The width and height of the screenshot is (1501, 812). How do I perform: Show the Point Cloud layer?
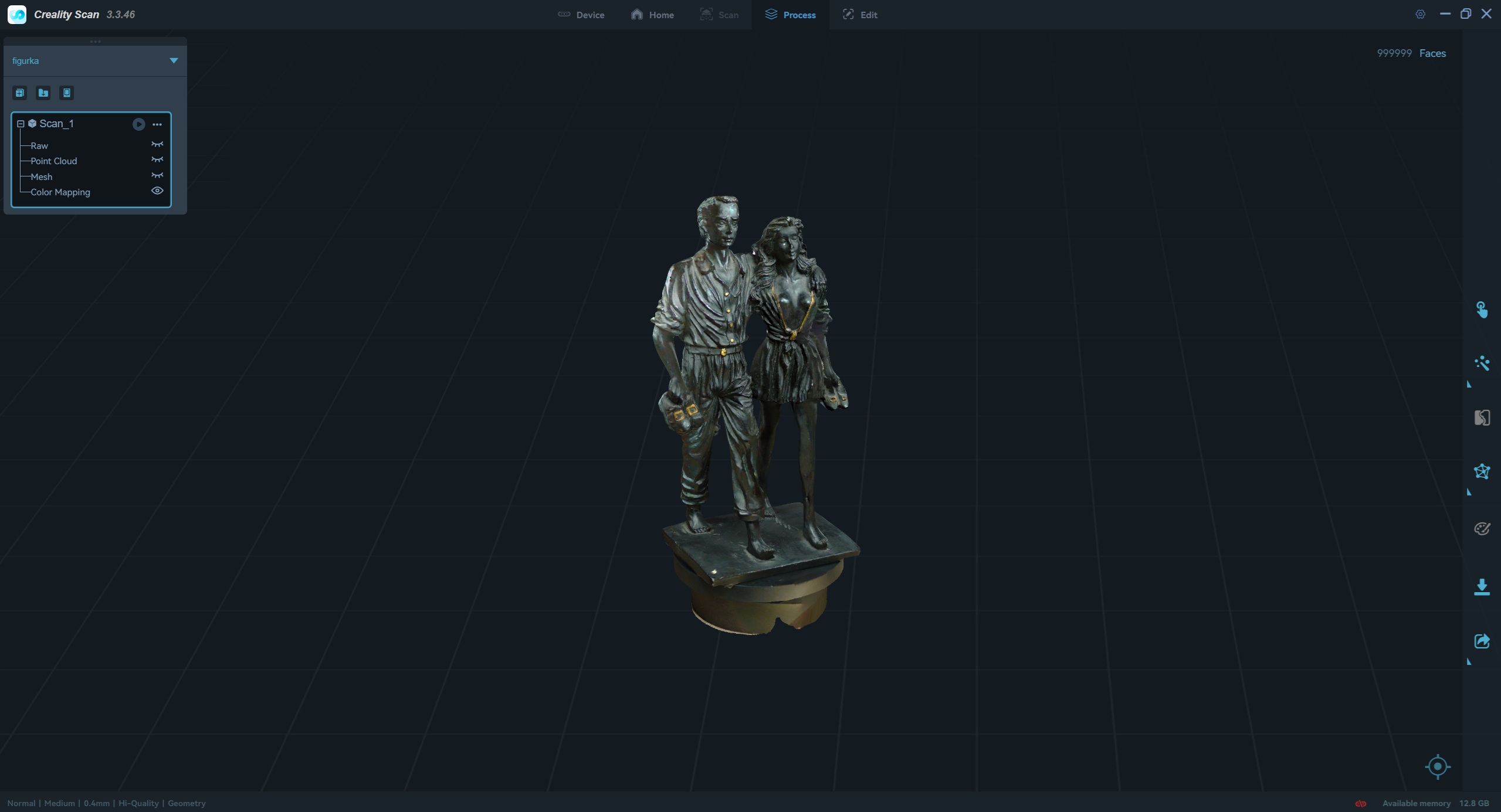(157, 159)
